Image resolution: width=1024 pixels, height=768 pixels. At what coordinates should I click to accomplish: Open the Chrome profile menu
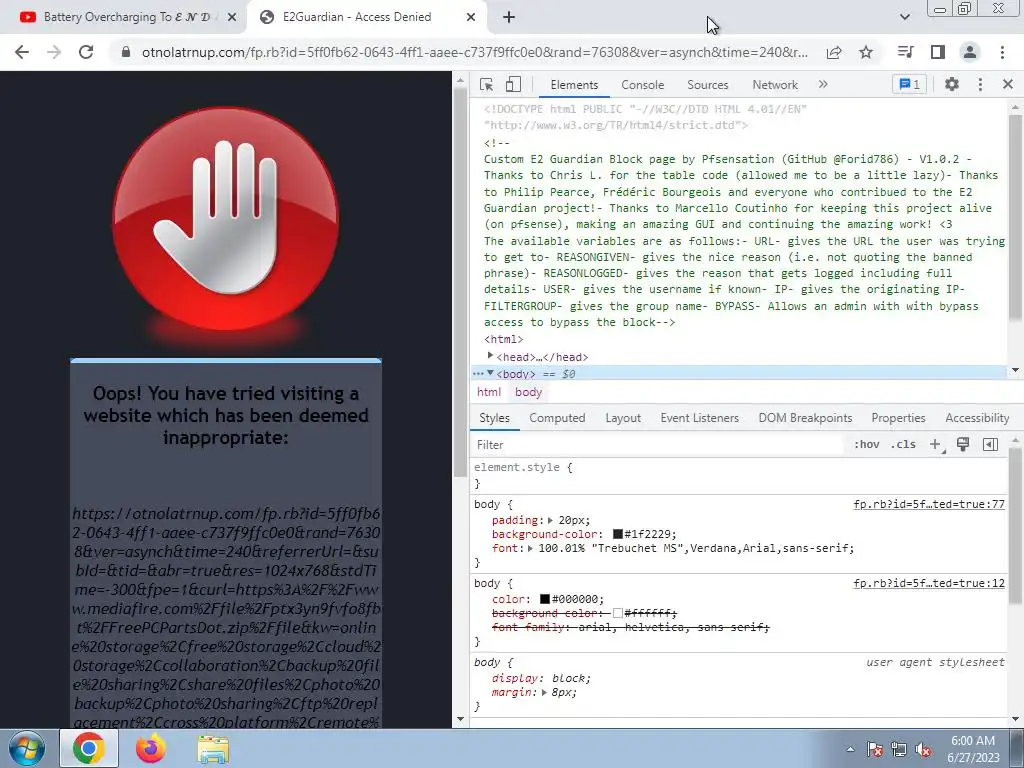pos(970,52)
